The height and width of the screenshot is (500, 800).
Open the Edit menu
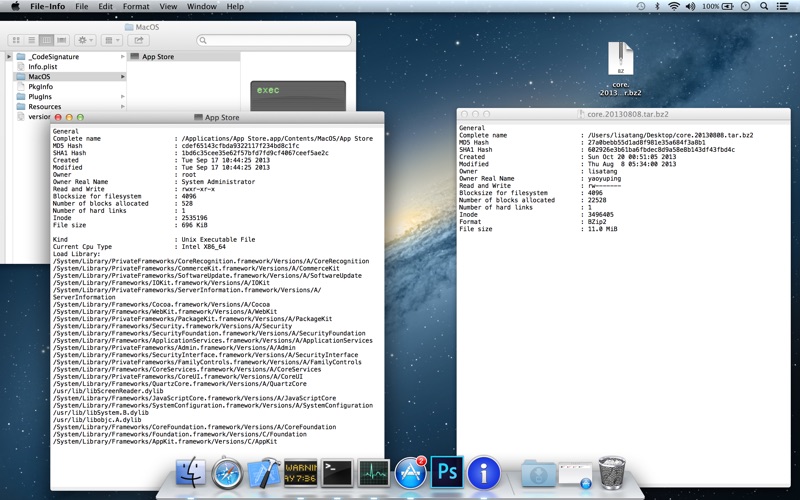pos(106,6)
